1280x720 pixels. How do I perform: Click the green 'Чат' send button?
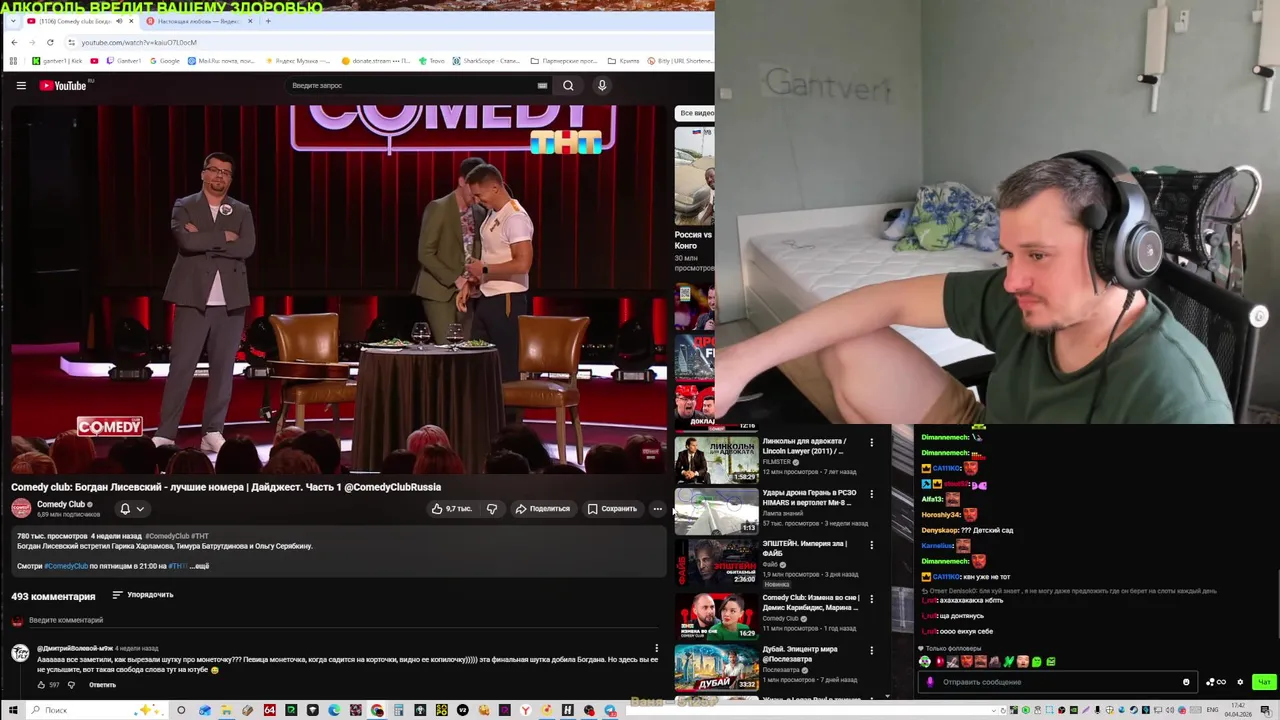pos(1264,682)
